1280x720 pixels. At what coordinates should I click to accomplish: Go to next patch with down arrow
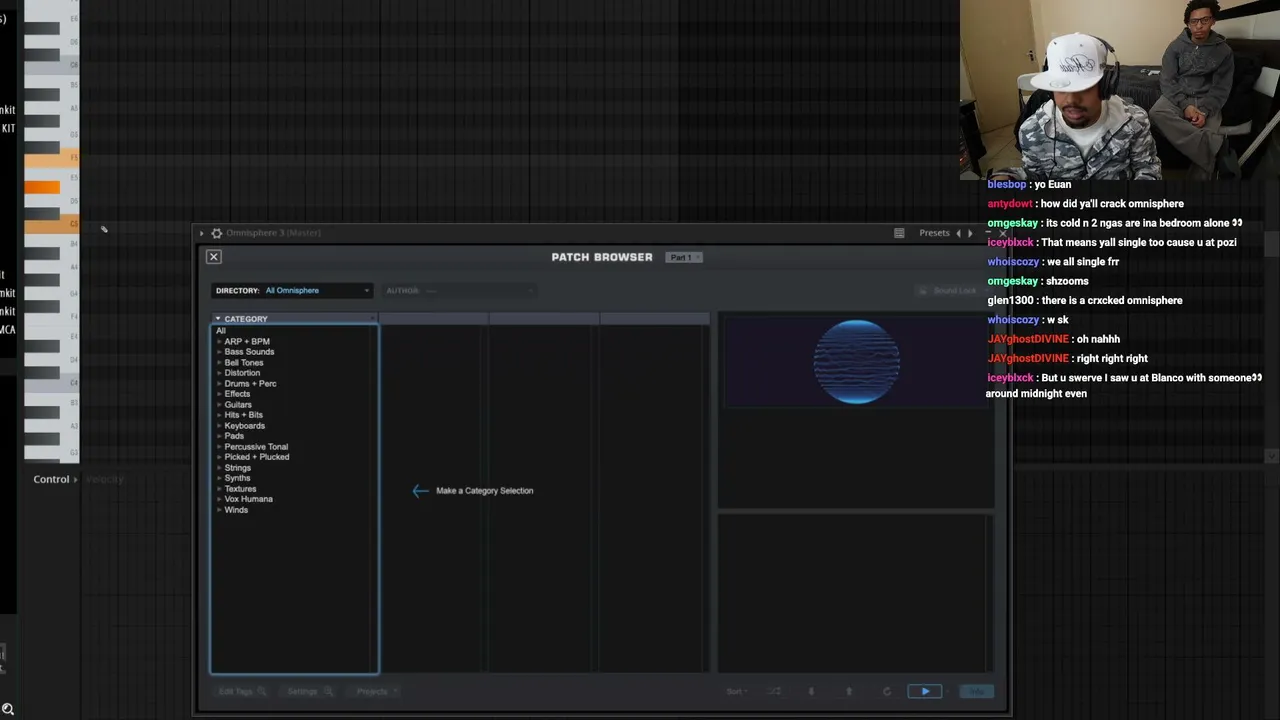pyautogui.click(x=811, y=692)
